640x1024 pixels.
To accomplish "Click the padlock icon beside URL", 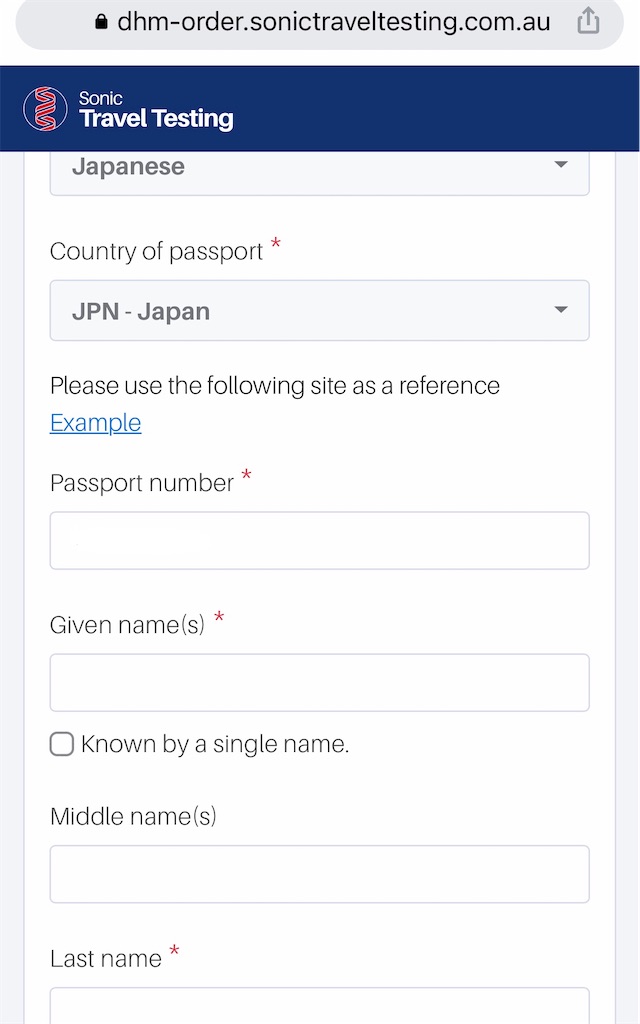I will click(x=101, y=22).
